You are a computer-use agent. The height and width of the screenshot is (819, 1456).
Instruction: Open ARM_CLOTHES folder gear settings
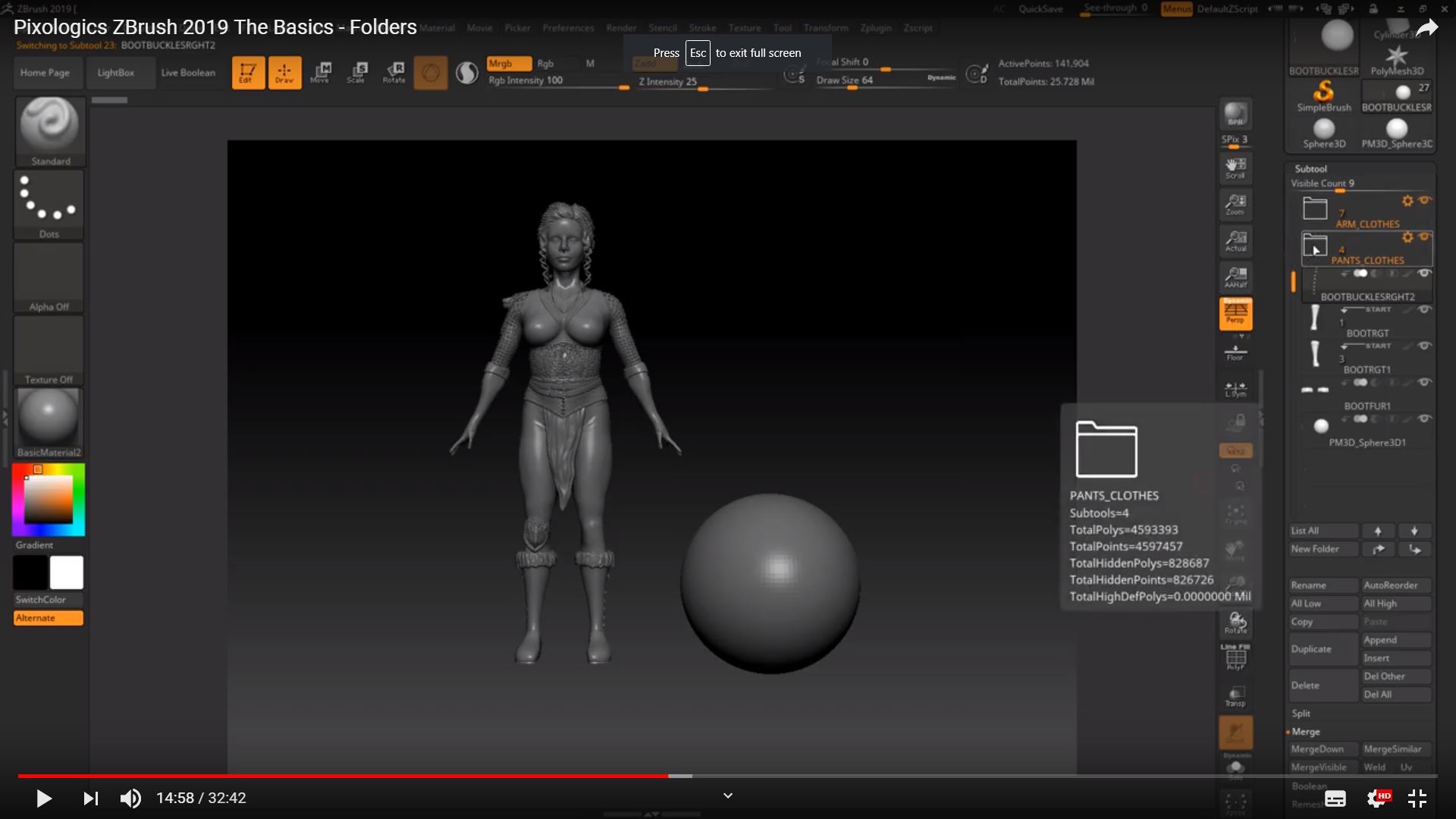pos(1407,200)
